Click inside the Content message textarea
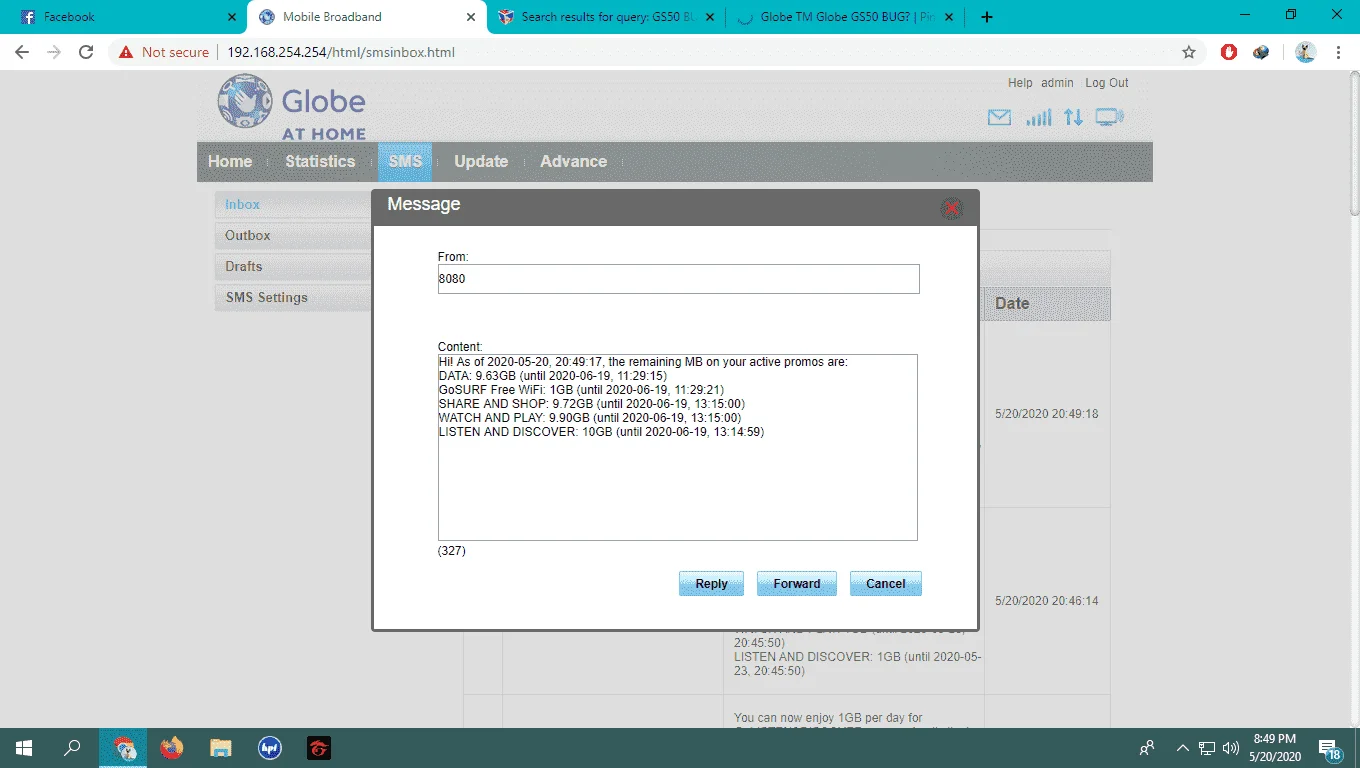 click(678, 447)
